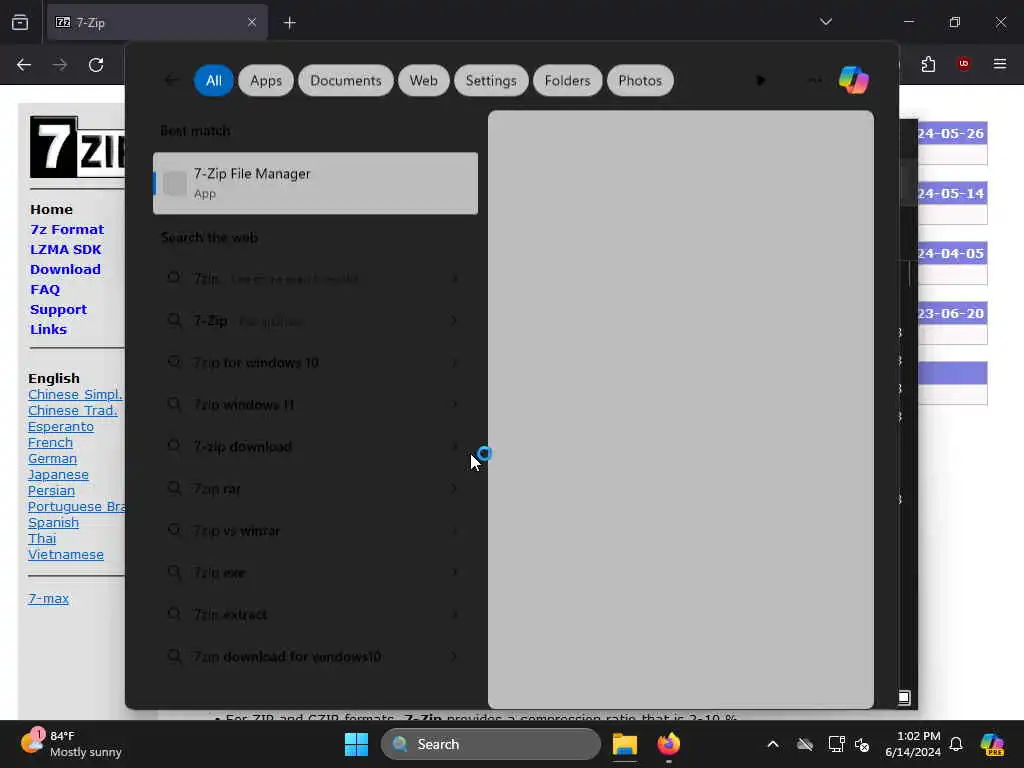The height and width of the screenshot is (768, 1024).
Task: Click the cloud sync tray icon
Action: point(805,744)
